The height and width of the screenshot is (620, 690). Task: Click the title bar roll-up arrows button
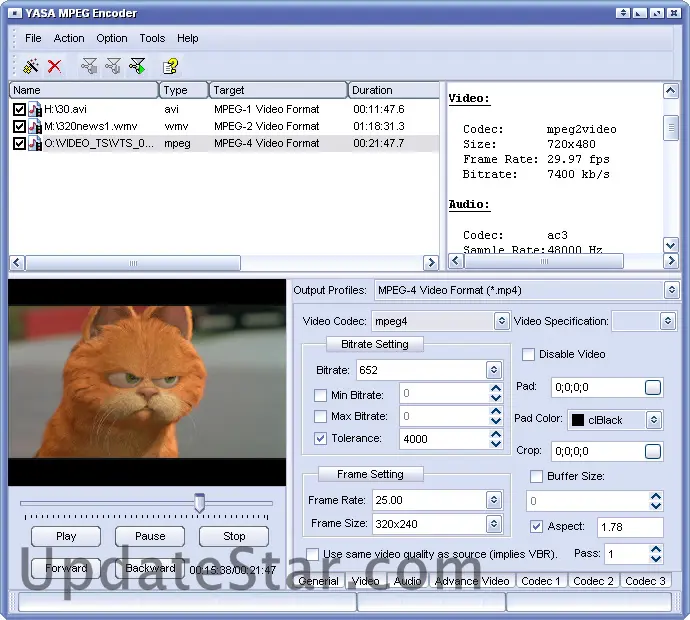622,13
